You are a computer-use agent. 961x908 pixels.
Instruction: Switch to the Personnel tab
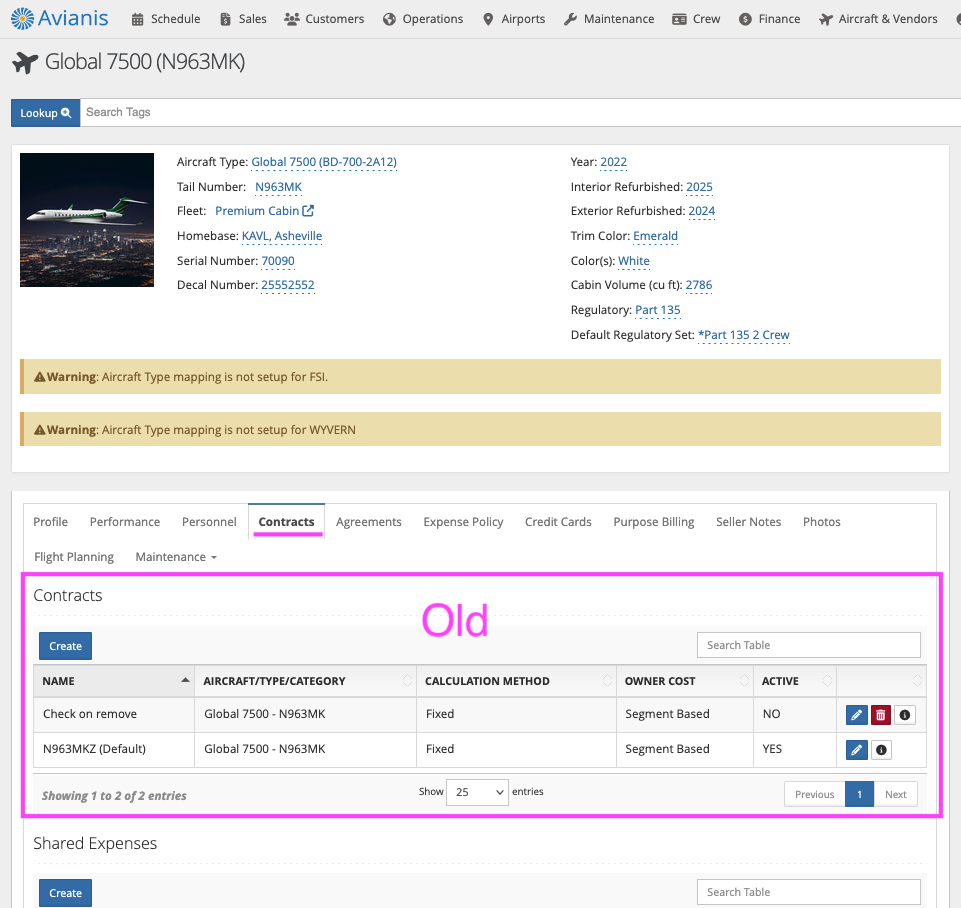209,522
